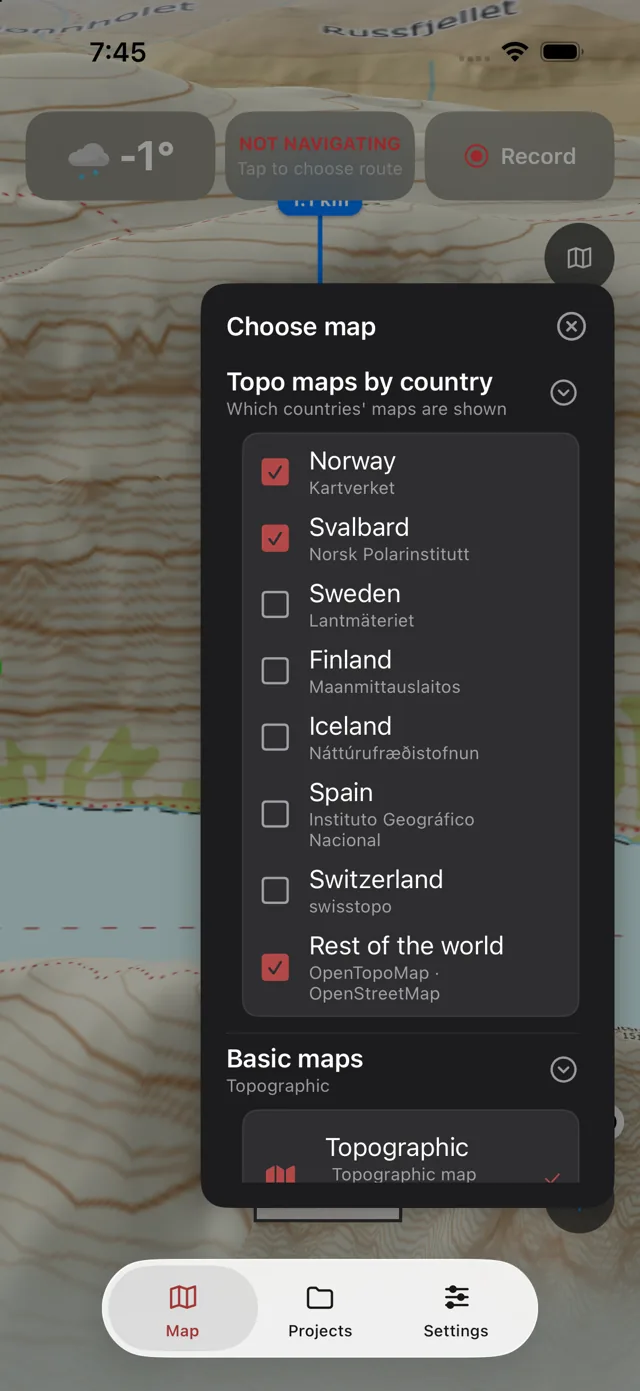The width and height of the screenshot is (640, 1391).
Task: Uncheck the Svalbard checkbox
Action: tap(275, 538)
